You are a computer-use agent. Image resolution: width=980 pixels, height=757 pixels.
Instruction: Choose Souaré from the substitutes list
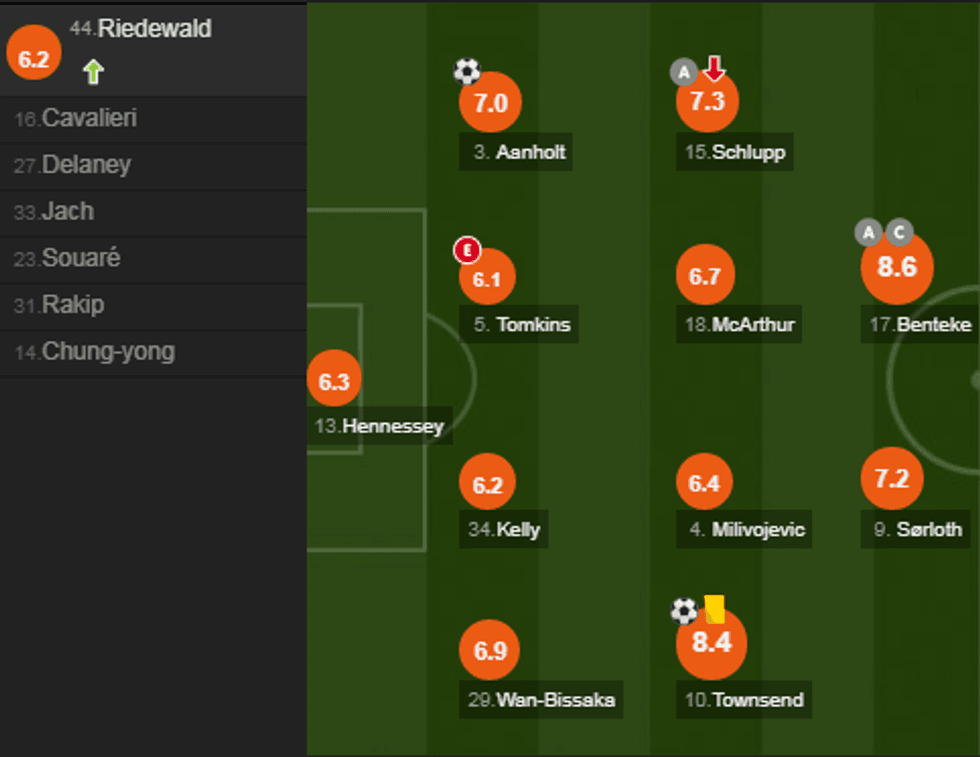coord(81,258)
